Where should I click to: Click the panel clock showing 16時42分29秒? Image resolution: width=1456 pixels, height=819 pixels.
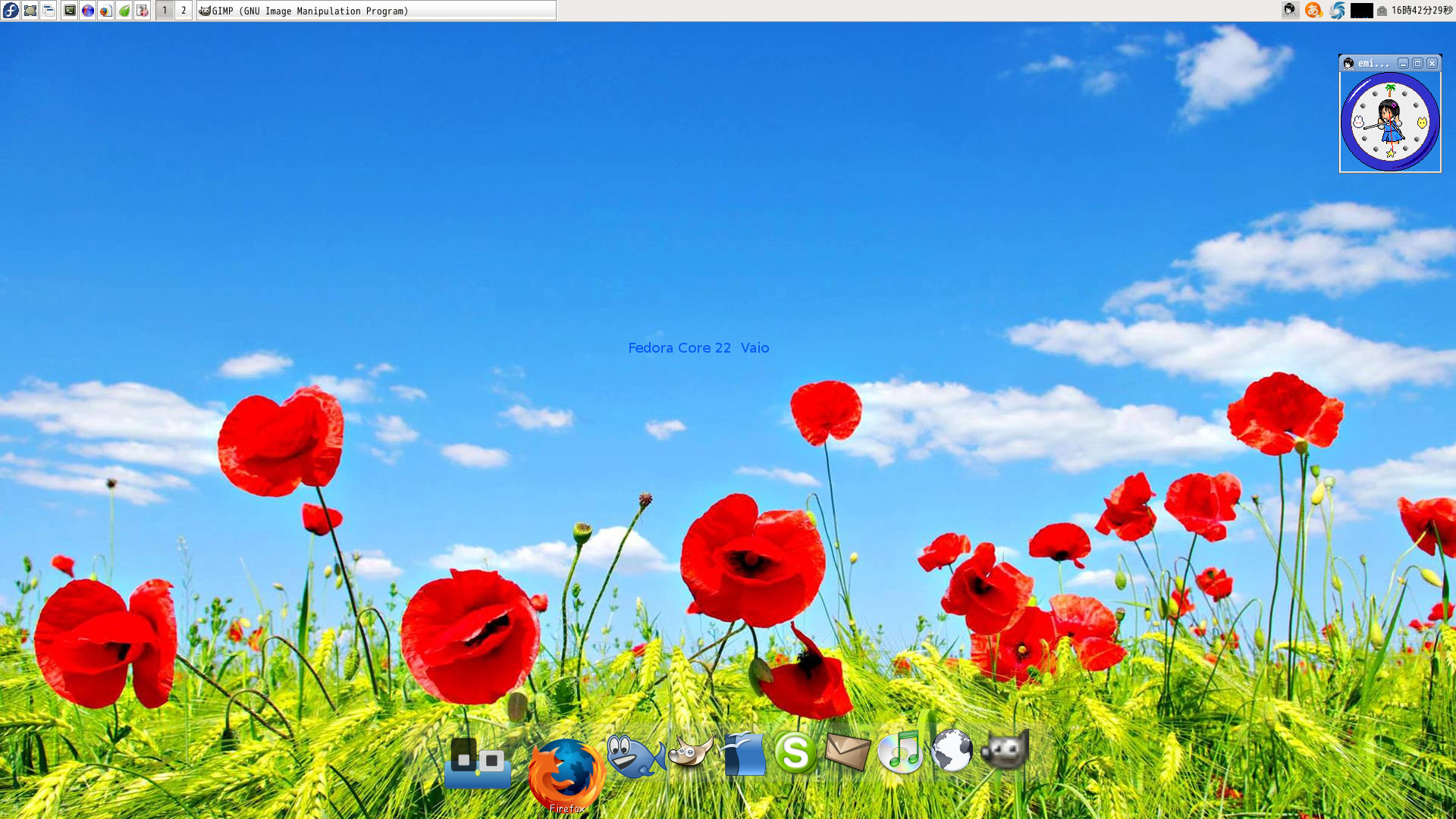point(1422,11)
